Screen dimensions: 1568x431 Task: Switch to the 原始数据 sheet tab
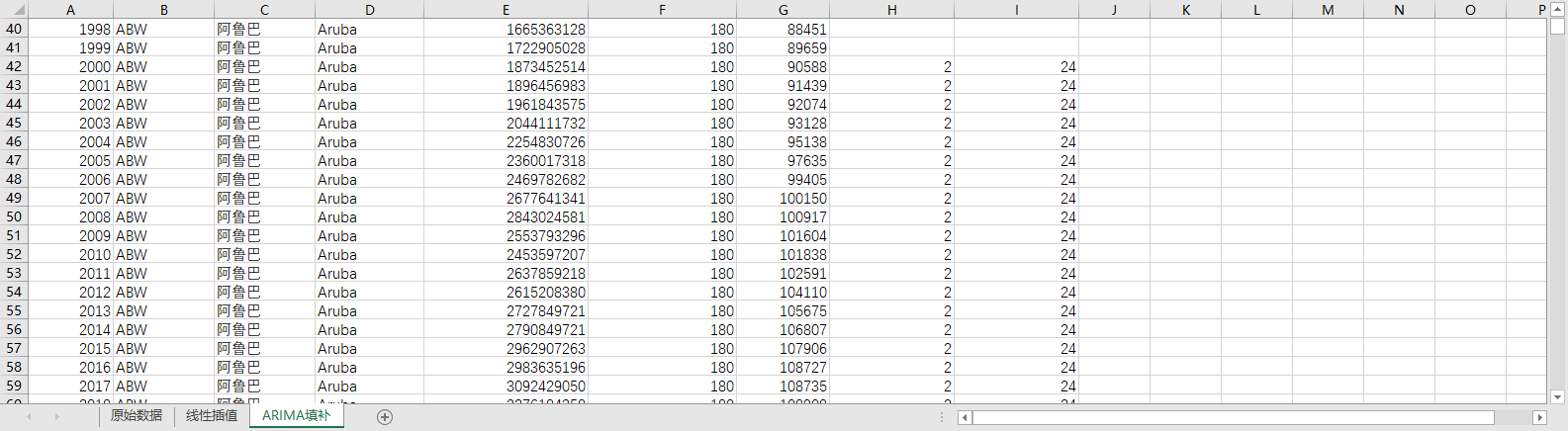coord(137,416)
